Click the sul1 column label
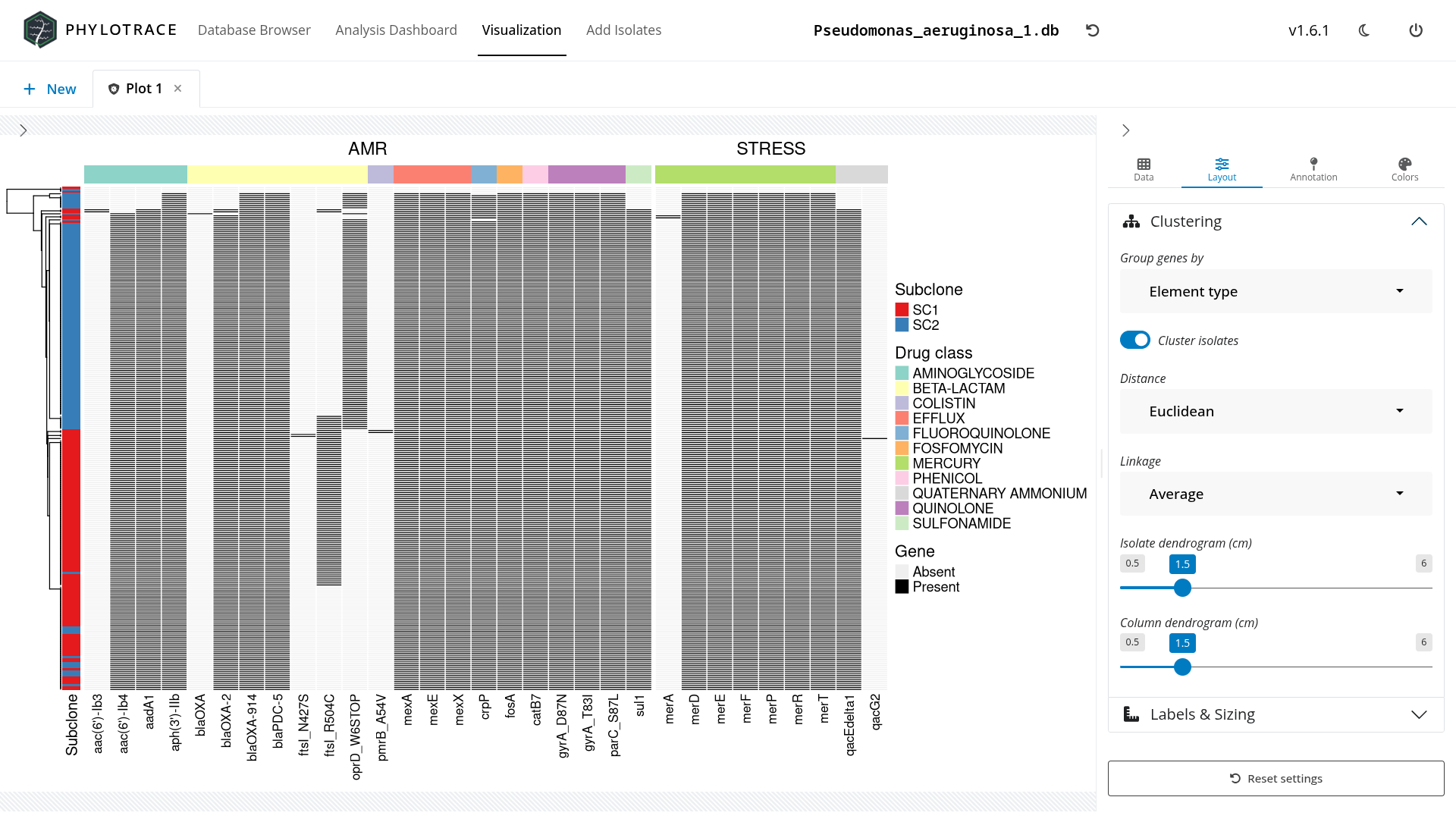Viewport: 1456px width, 819px height. click(639, 706)
